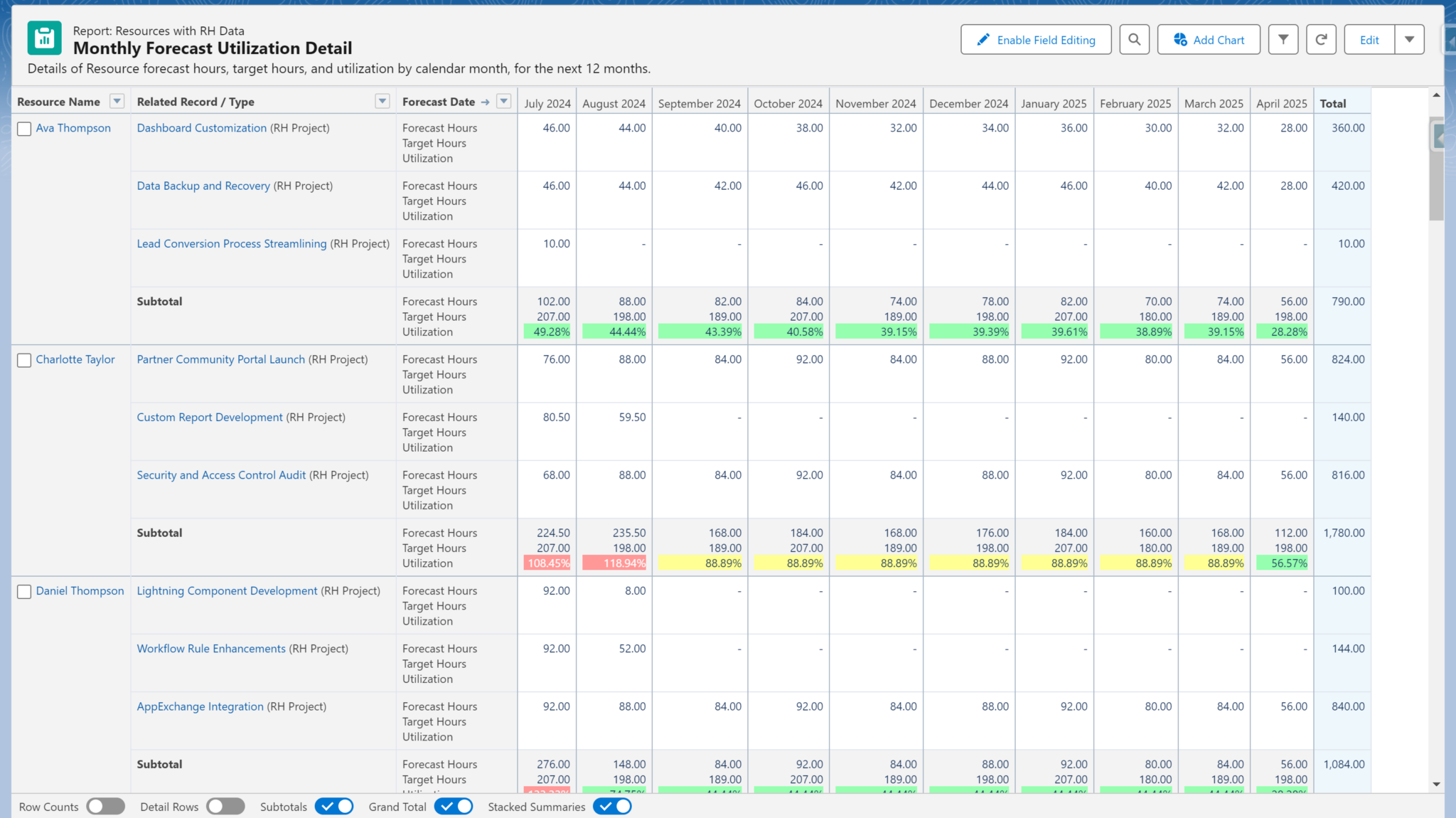Click the pencil icon on Enable Field Editing

984,40
